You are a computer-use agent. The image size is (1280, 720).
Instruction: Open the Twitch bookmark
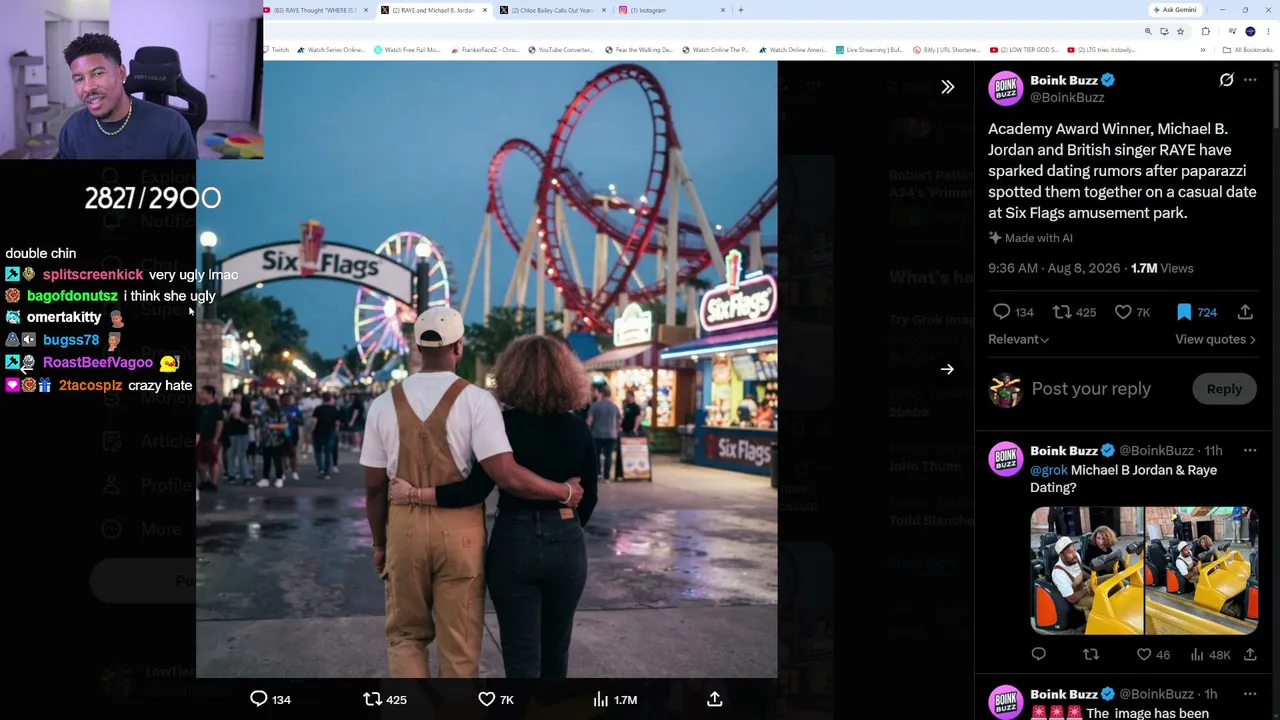click(276, 50)
